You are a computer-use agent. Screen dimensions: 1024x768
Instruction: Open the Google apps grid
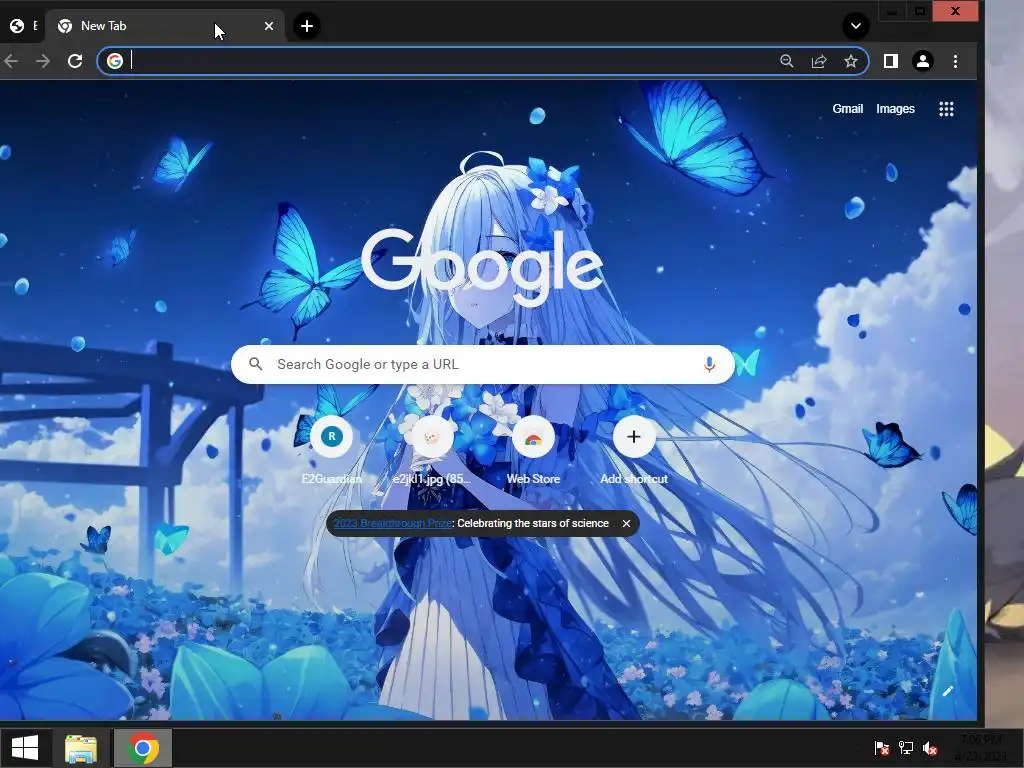pyautogui.click(x=946, y=109)
